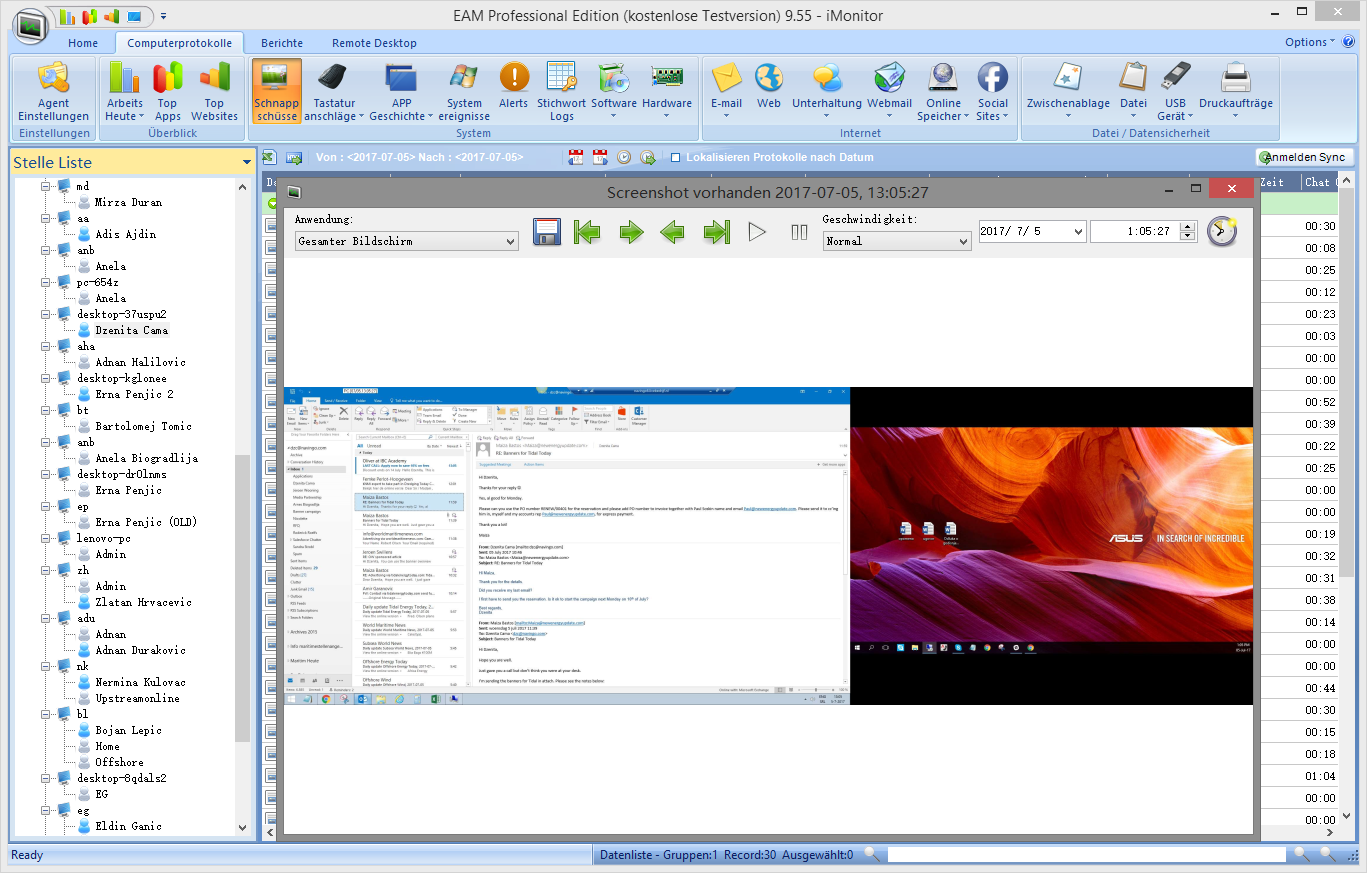Select Adnan Halilovic in the tree
Screen dimensions: 1367x873
coord(140,362)
